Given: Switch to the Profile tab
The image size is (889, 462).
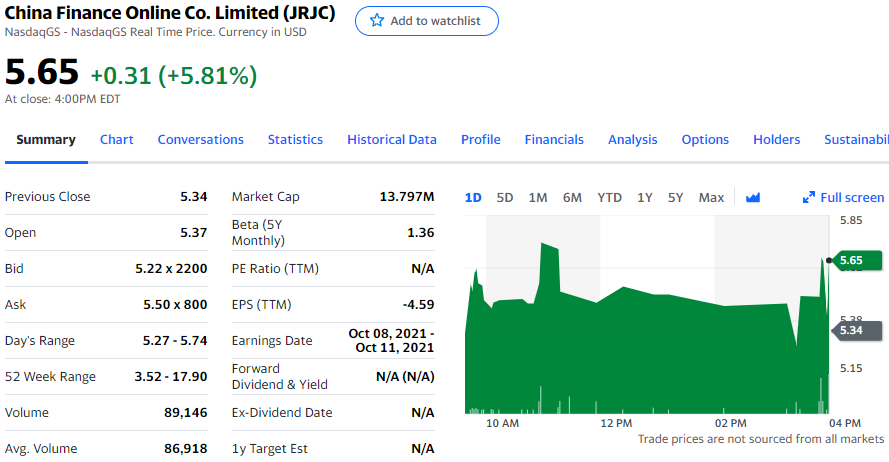Looking at the screenshot, I should (481, 139).
